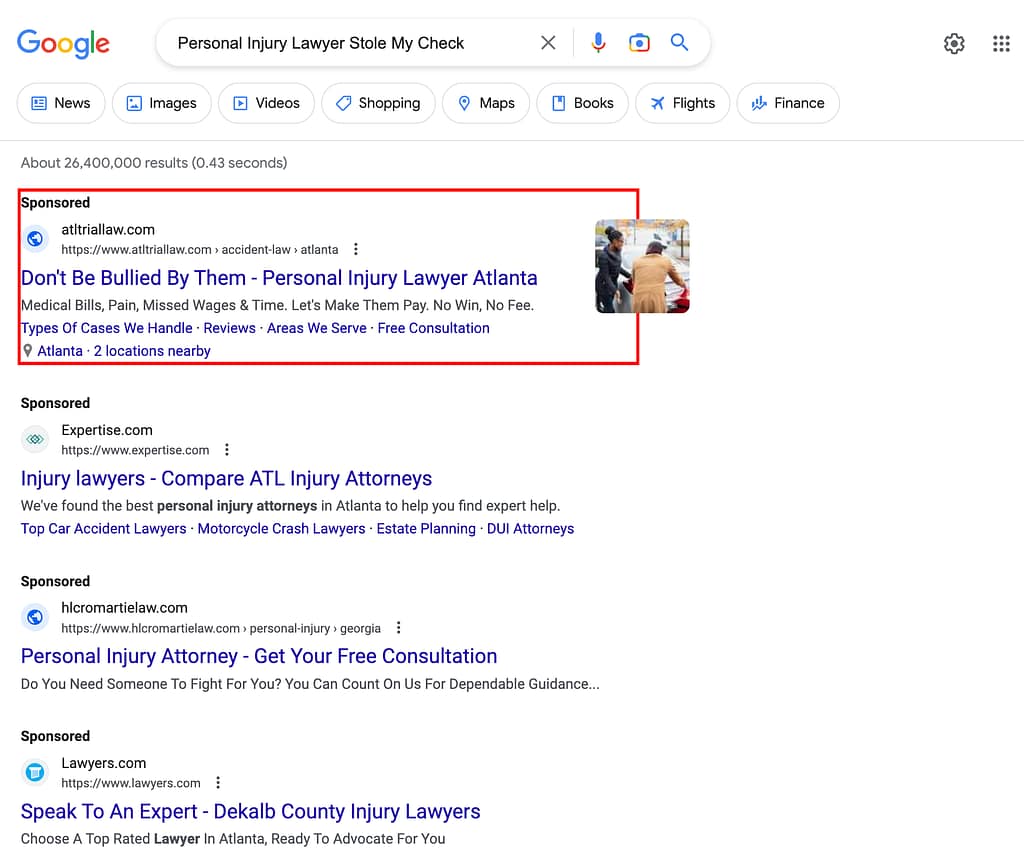Screen dimensions: 1024x863
Task: Open 'DUI Attorneys' sitelink
Action: point(530,529)
